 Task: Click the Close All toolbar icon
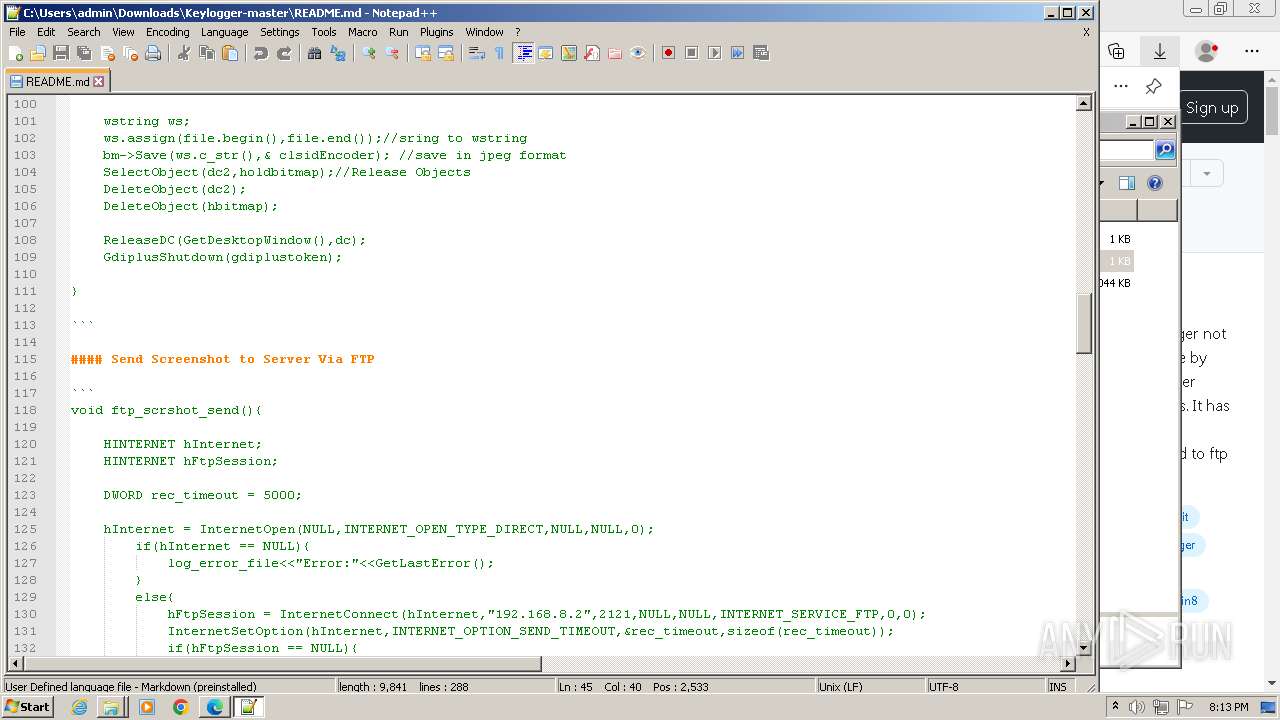[x=130, y=53]
